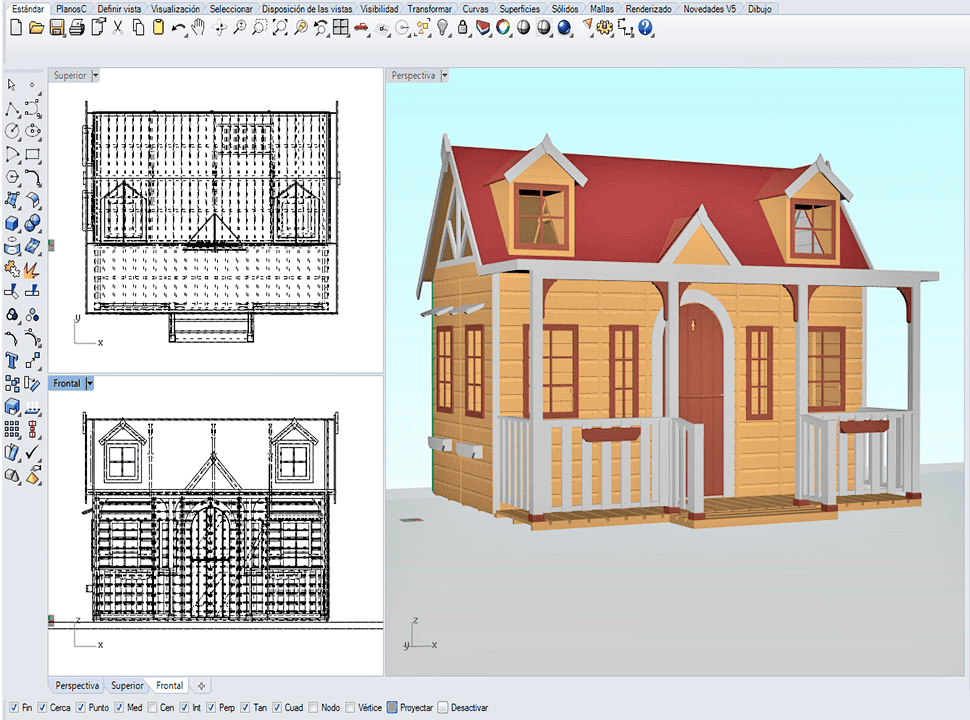Select the Circle tool in sidebar

[x=12, y=131]
